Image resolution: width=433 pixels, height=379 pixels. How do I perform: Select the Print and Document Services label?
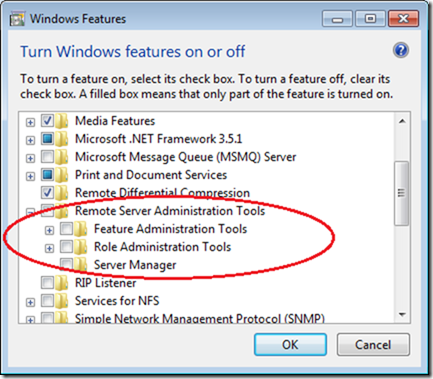click(x=151, y=175)
